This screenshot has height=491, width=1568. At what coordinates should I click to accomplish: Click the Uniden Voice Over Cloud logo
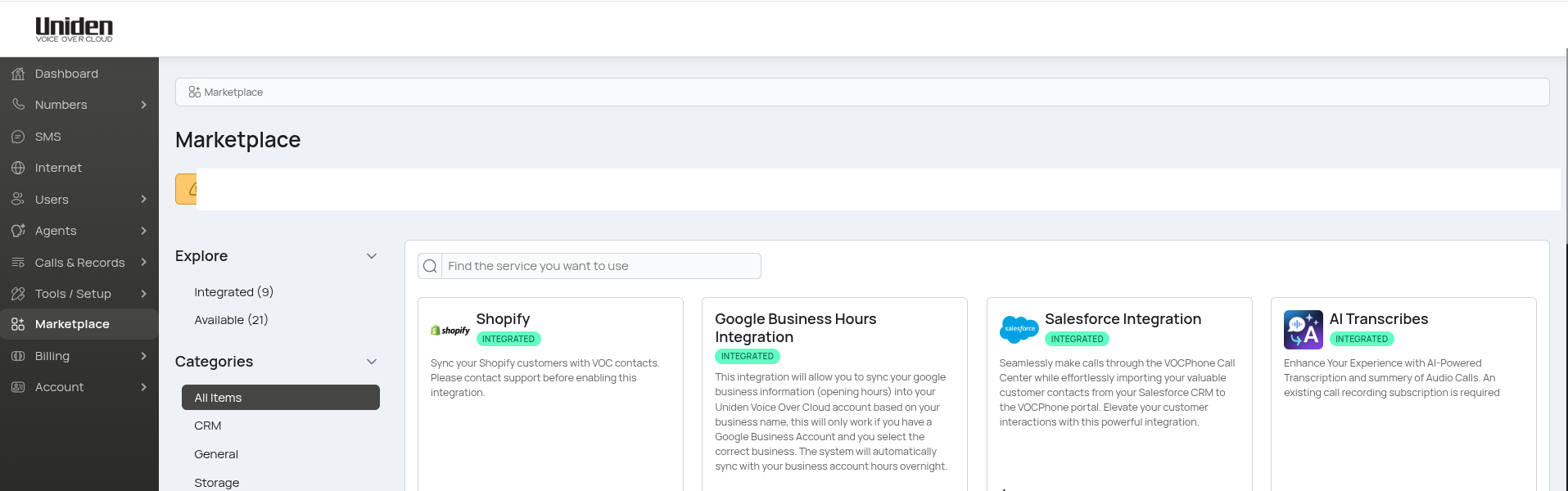(x=74, y=29)
